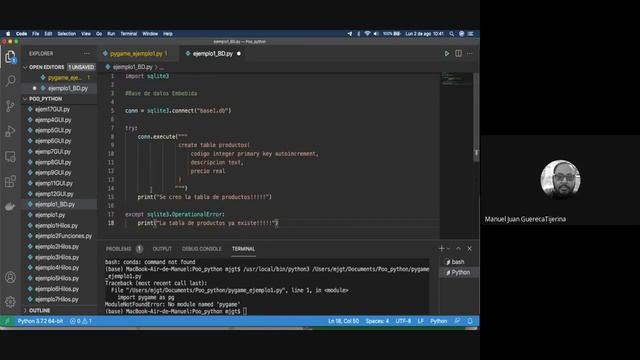The width and height of the screenshot is (640, 360).
Task: Click participant avatar Manuel Juan Guereca
Action: coord(560,180)
